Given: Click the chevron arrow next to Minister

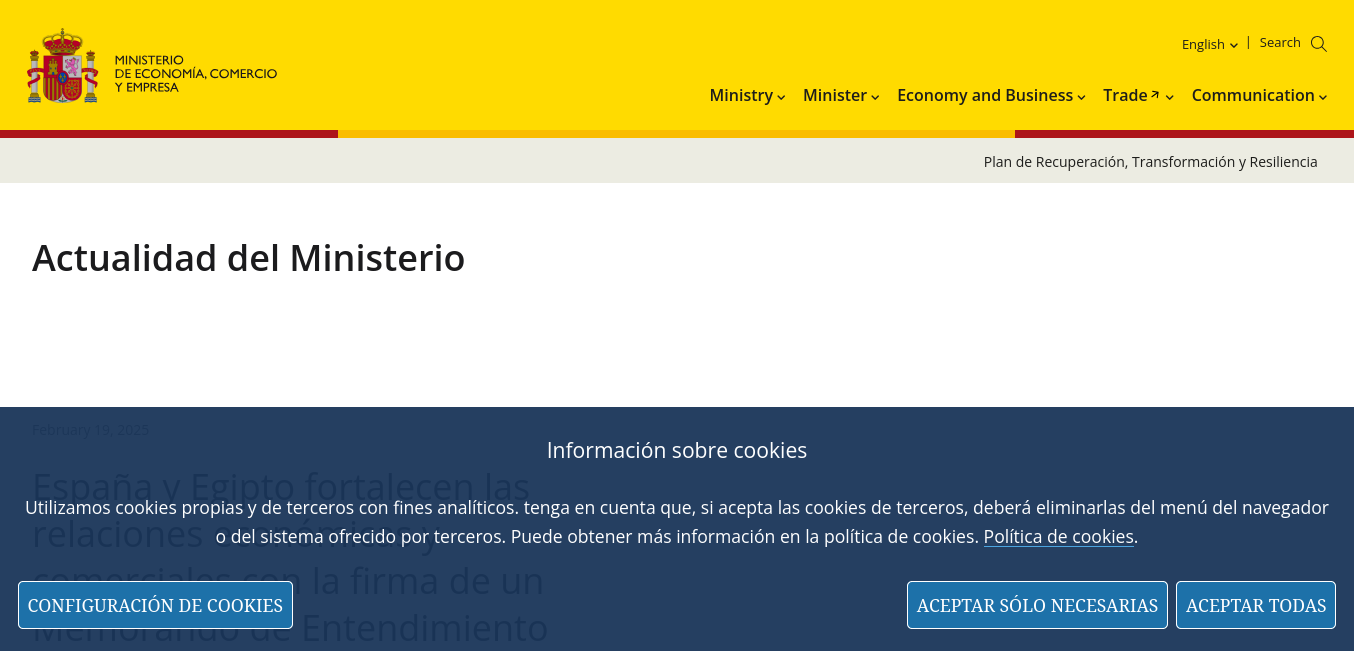Looking at the screenshot, I should click(x=875, y=97).
